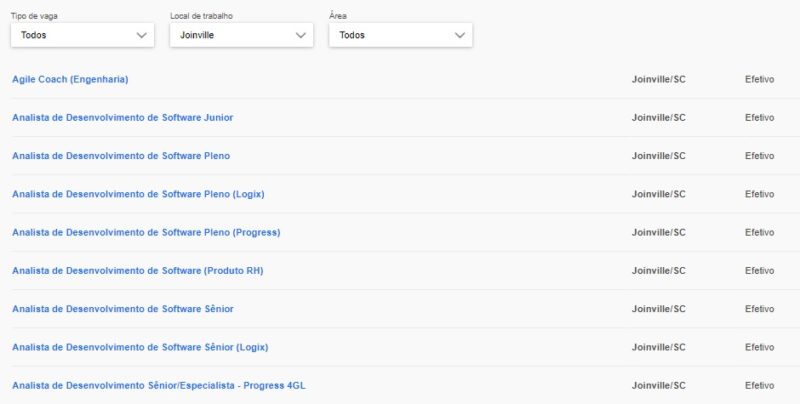This screenshot has height=404, width=800.
Task: Open Analista de Desenvolvimento de Software Junior
Action: 122,117
